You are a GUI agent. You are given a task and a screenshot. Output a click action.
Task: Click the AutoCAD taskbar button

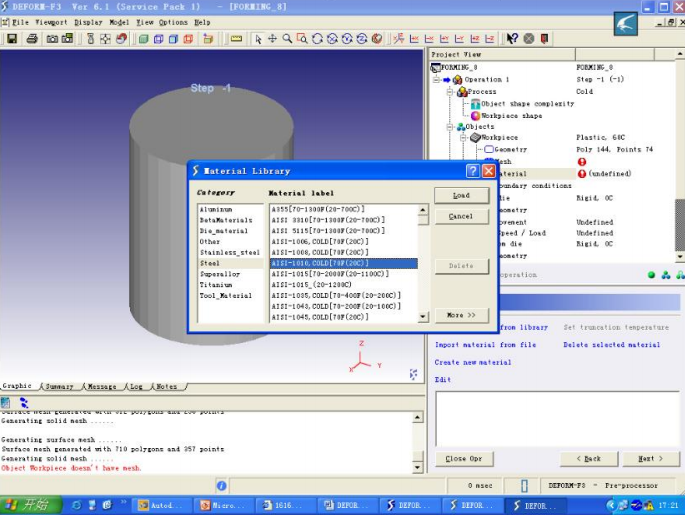tap(161, 505)
